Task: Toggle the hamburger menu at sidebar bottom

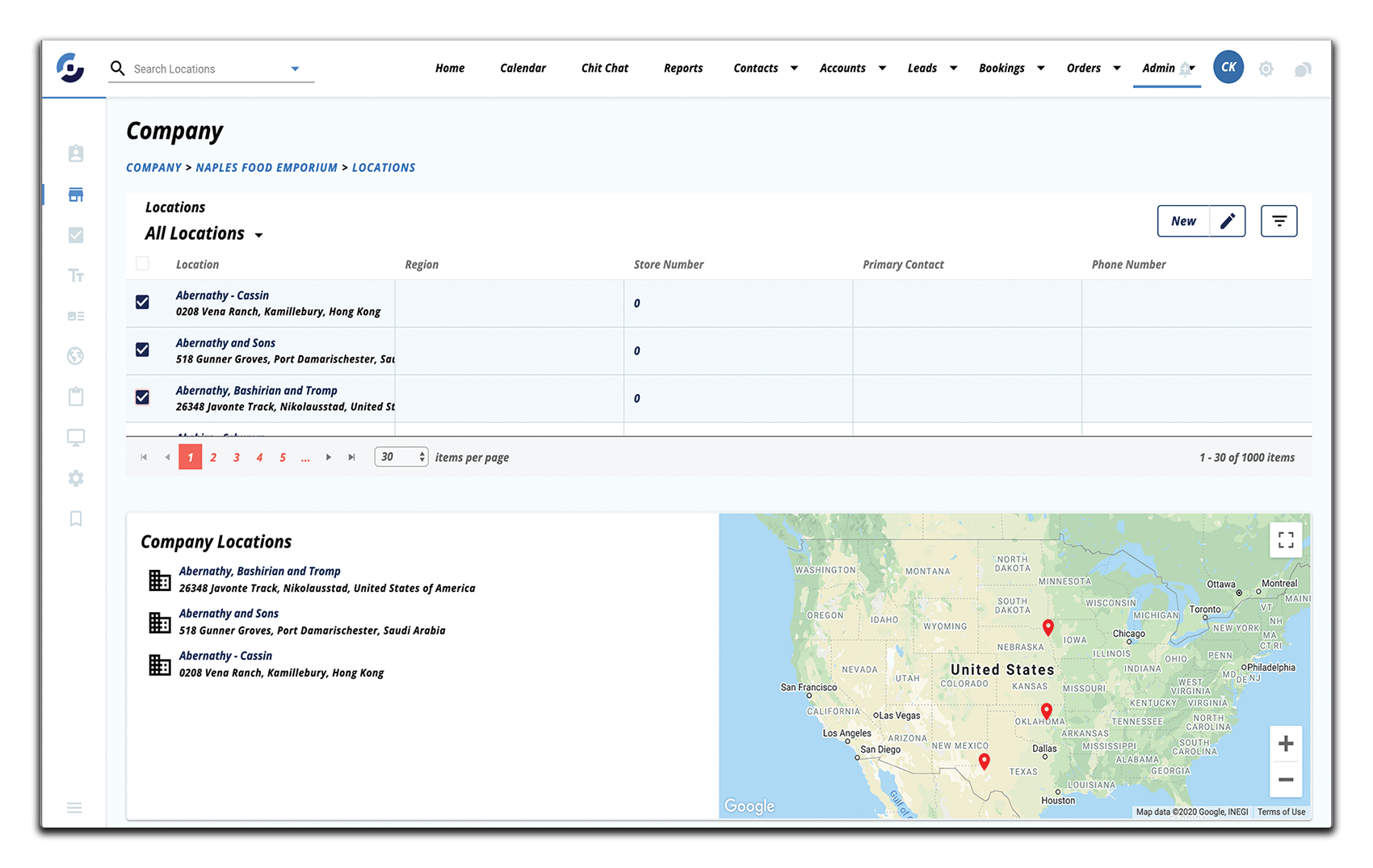Action: [74, 807]
